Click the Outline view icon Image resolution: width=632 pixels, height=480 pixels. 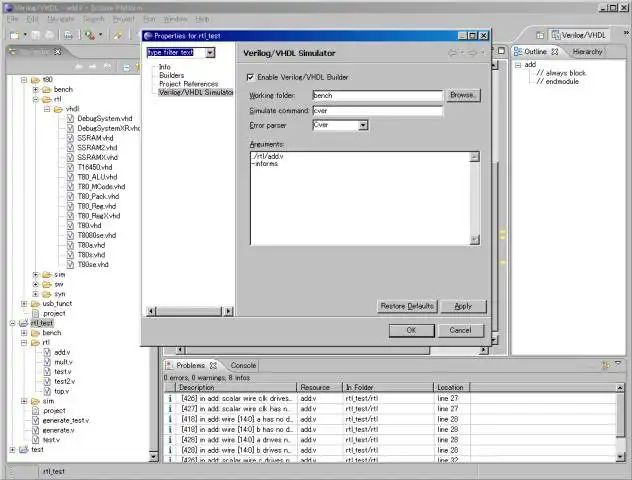518,52
